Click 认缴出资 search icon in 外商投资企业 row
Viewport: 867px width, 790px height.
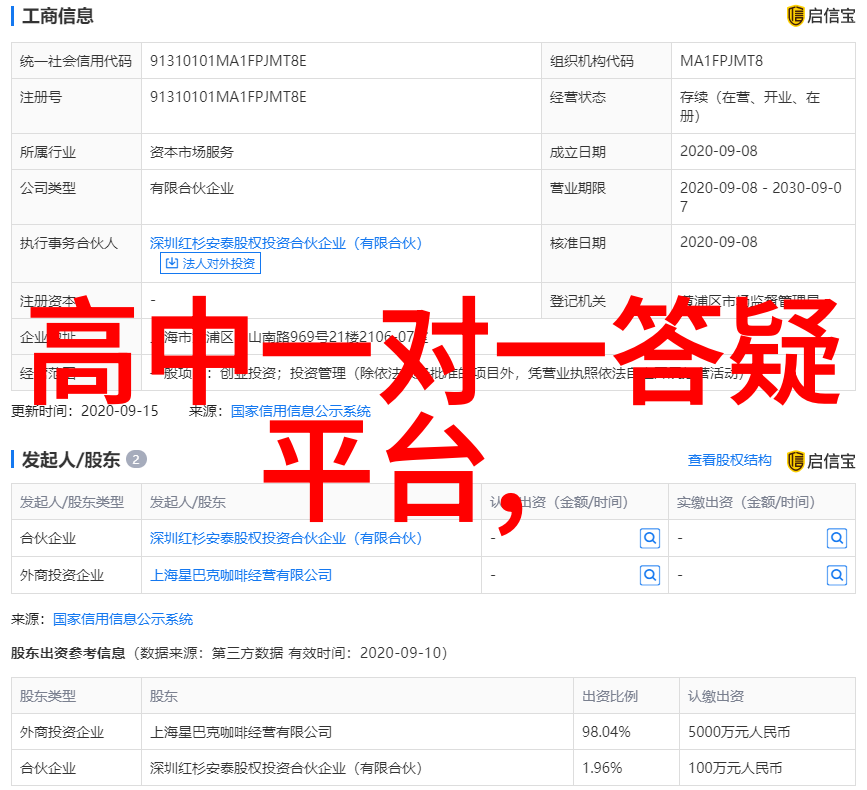coord(650,575)
